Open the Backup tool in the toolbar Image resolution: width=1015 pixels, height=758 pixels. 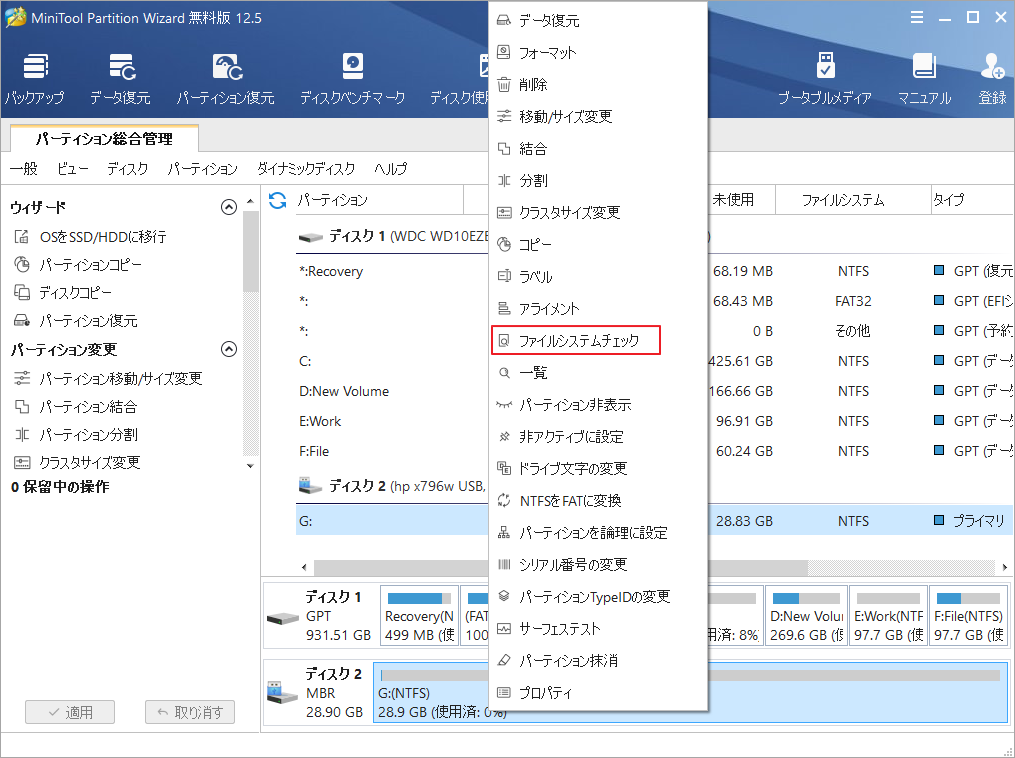point(35,79)
